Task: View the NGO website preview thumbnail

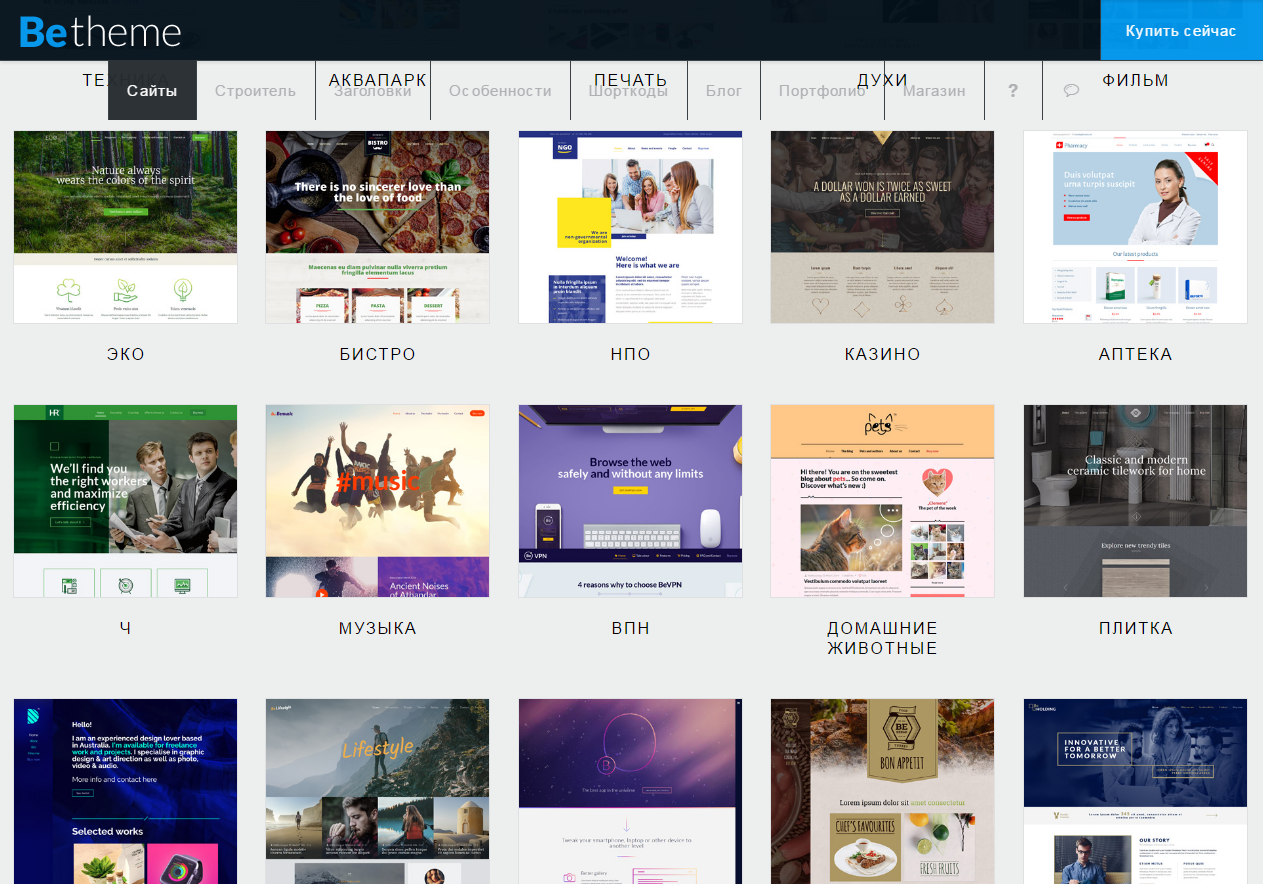Action: click(x=631, y=227)
